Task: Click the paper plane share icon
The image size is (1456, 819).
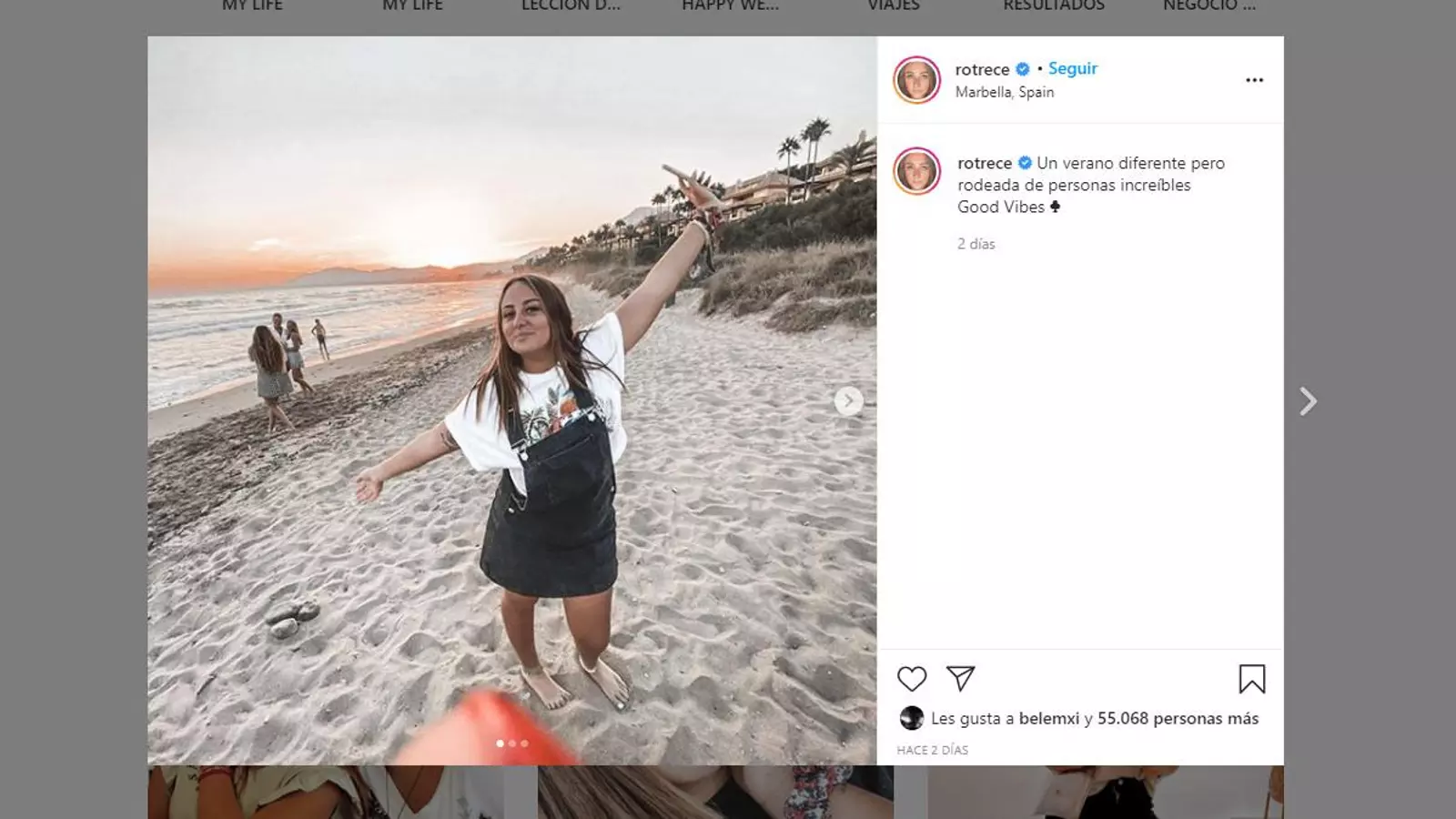Action: pos(960,678)
